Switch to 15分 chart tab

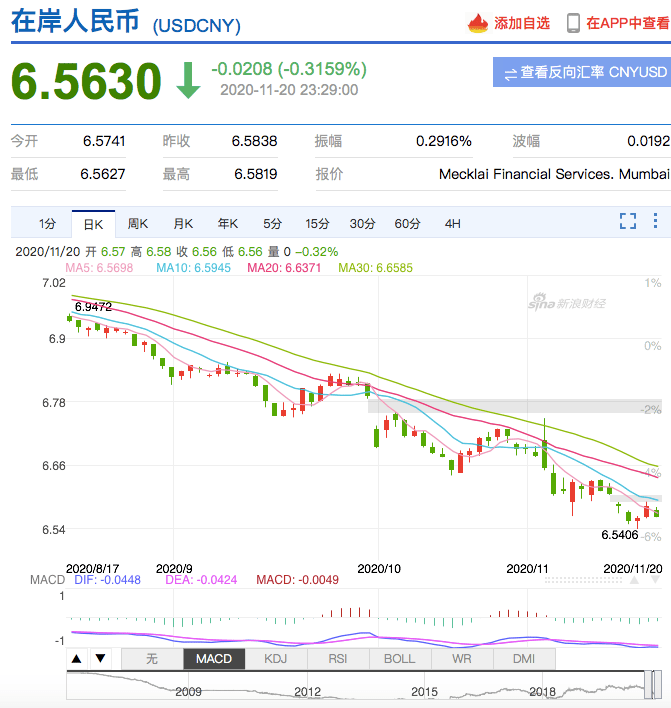click(x=317, y=224)
